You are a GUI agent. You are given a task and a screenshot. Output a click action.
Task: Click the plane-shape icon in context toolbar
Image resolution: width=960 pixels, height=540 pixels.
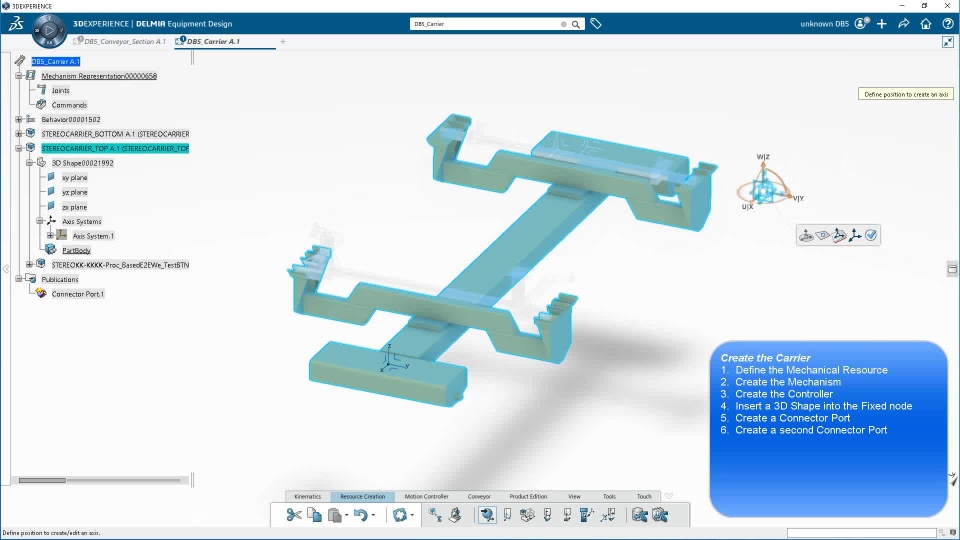click(x=822, y=235)
